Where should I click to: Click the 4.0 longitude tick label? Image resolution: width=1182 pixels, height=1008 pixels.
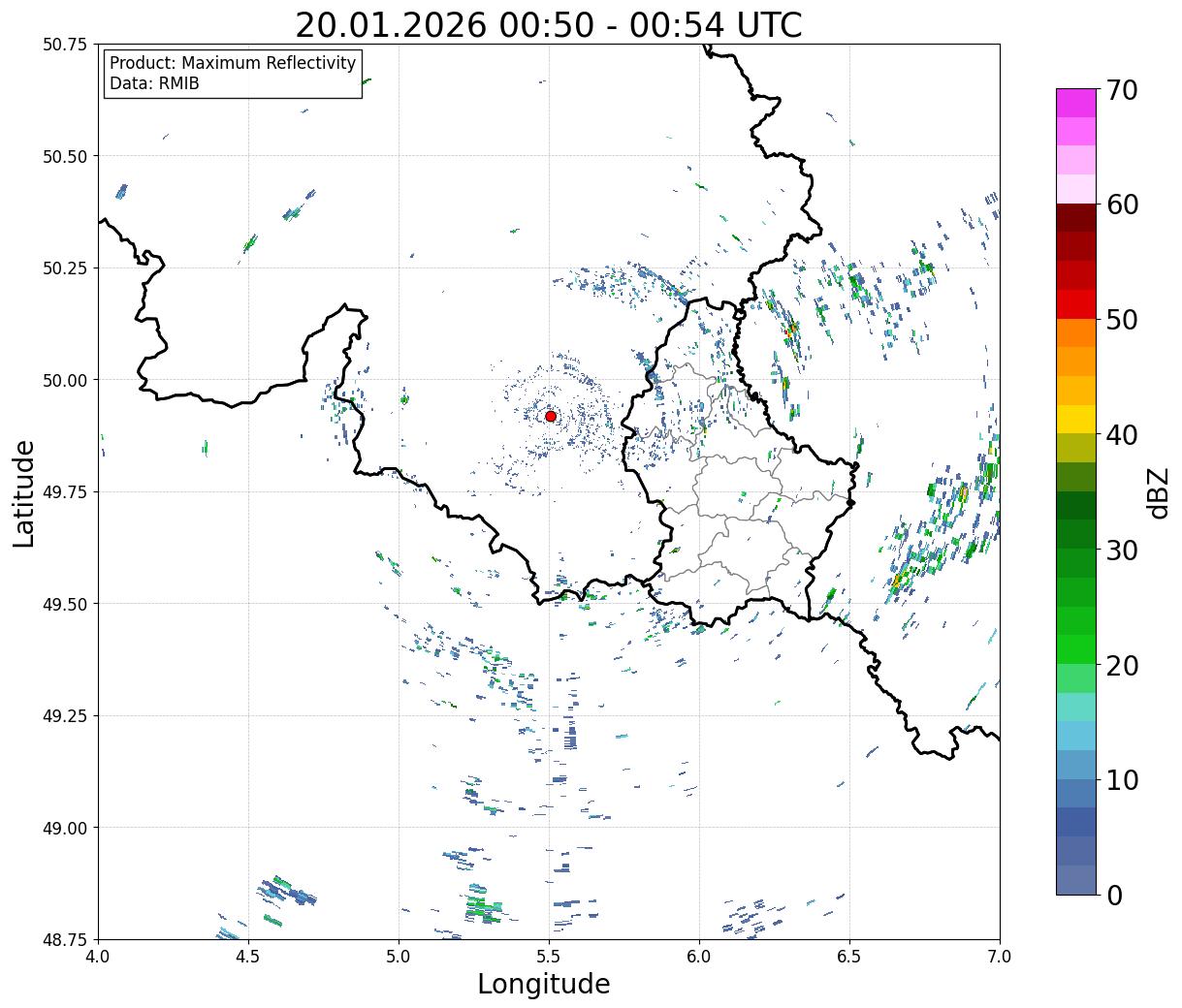coord(98,957)
